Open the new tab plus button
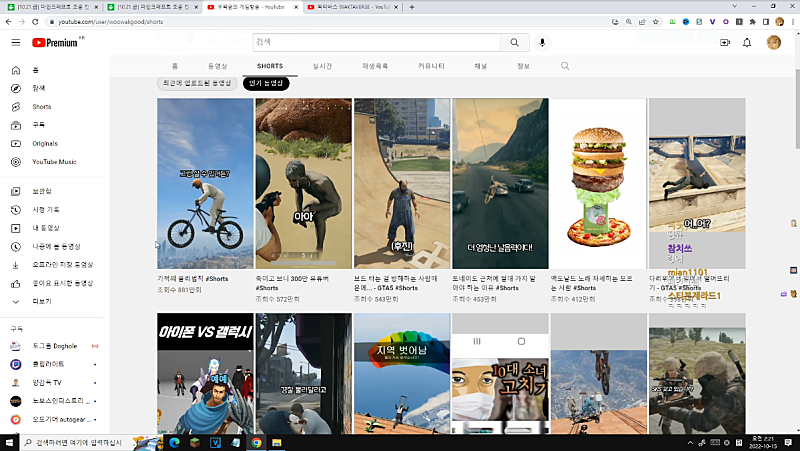This screenshot has width=800, height=451. (412, 7)
